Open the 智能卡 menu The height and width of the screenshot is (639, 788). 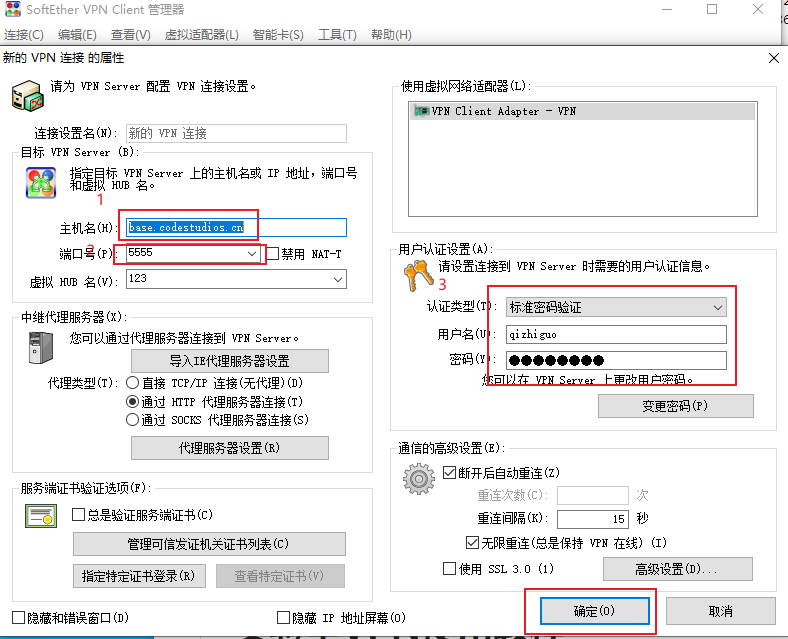[278, 35]
